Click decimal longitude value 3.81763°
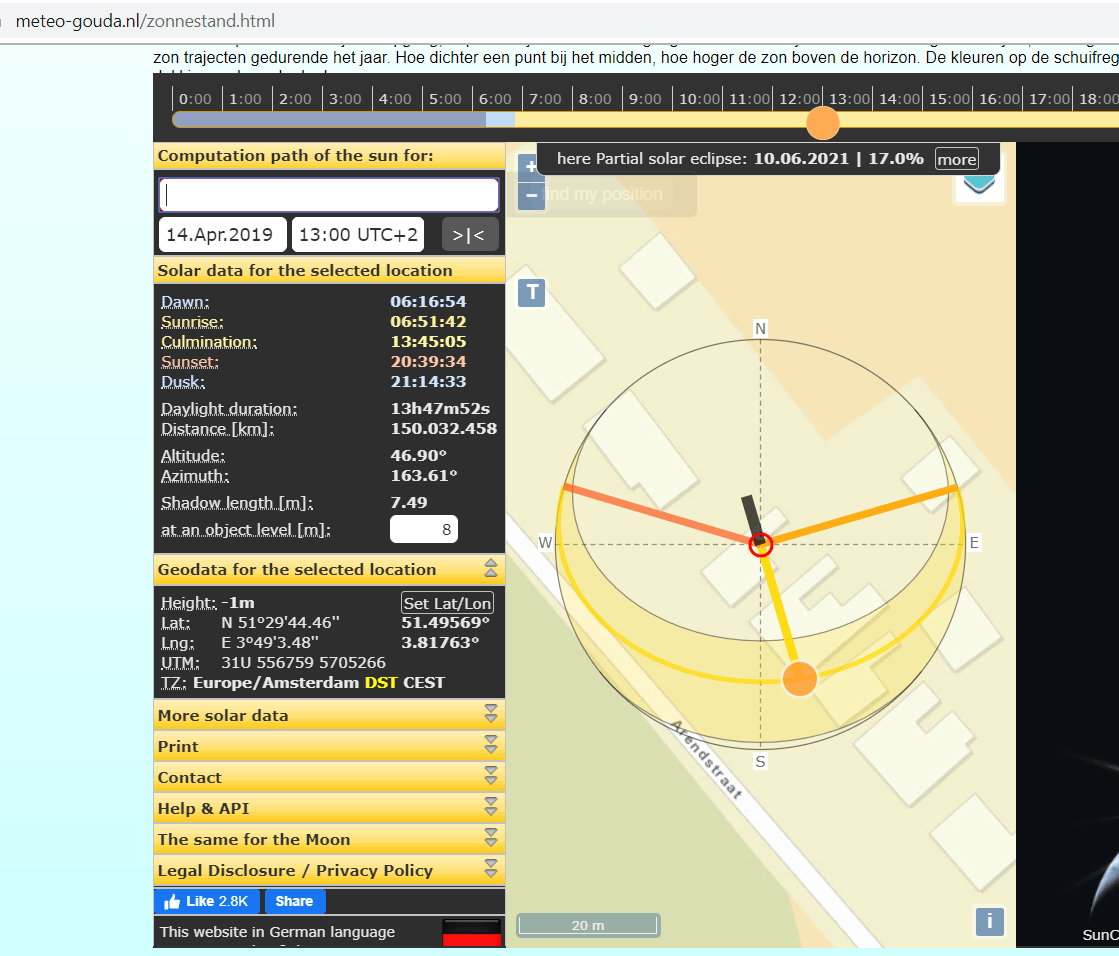1119x956 pixels. pyautogui.click(x=440, y=643)
